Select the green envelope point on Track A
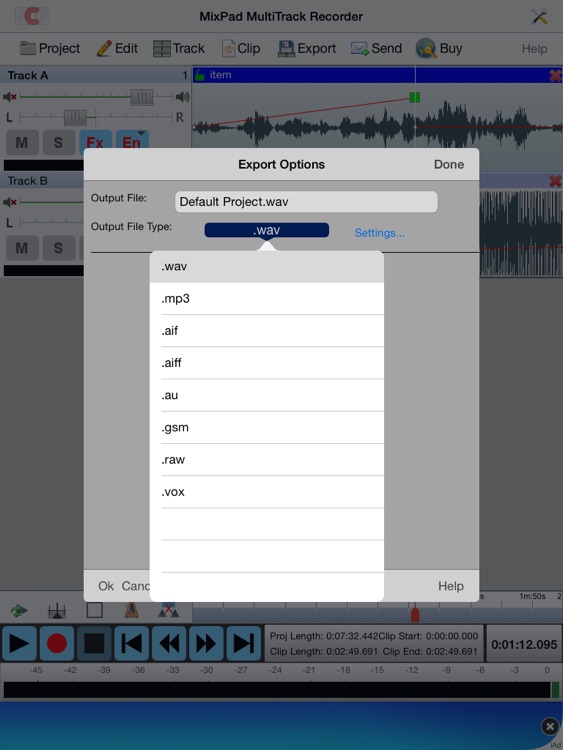The height and width of the screenshot is (750, 563). point(415,98)
